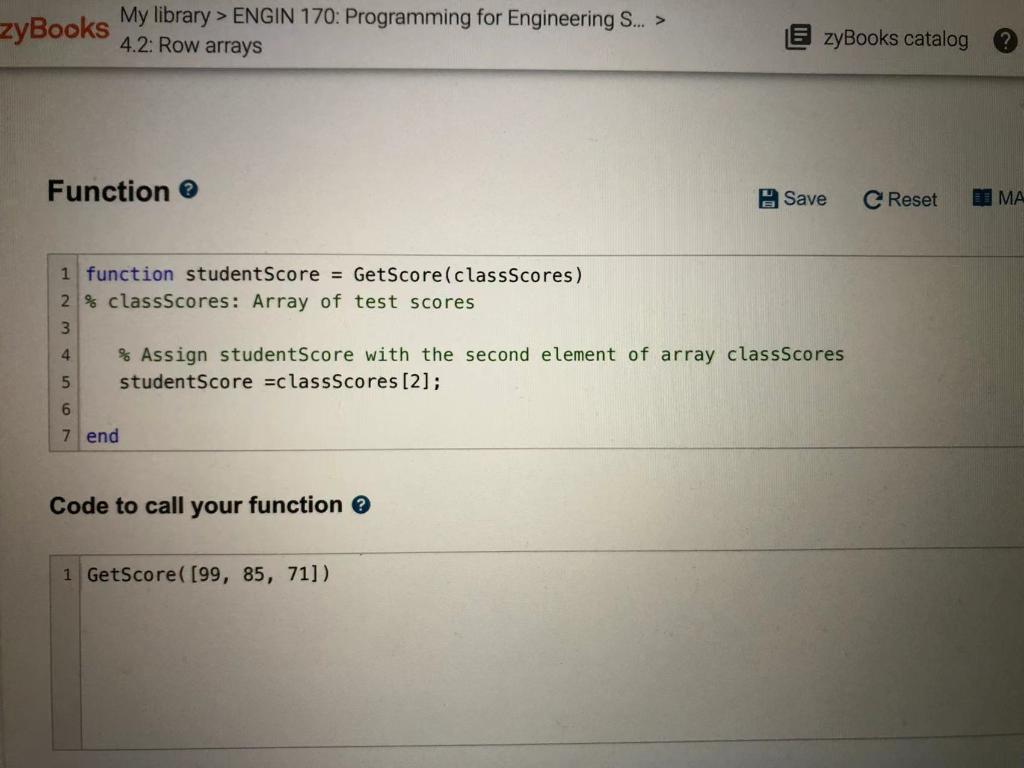Open the help question mark in top right corner
The image size is (1024, 768).
[1006, 42]
